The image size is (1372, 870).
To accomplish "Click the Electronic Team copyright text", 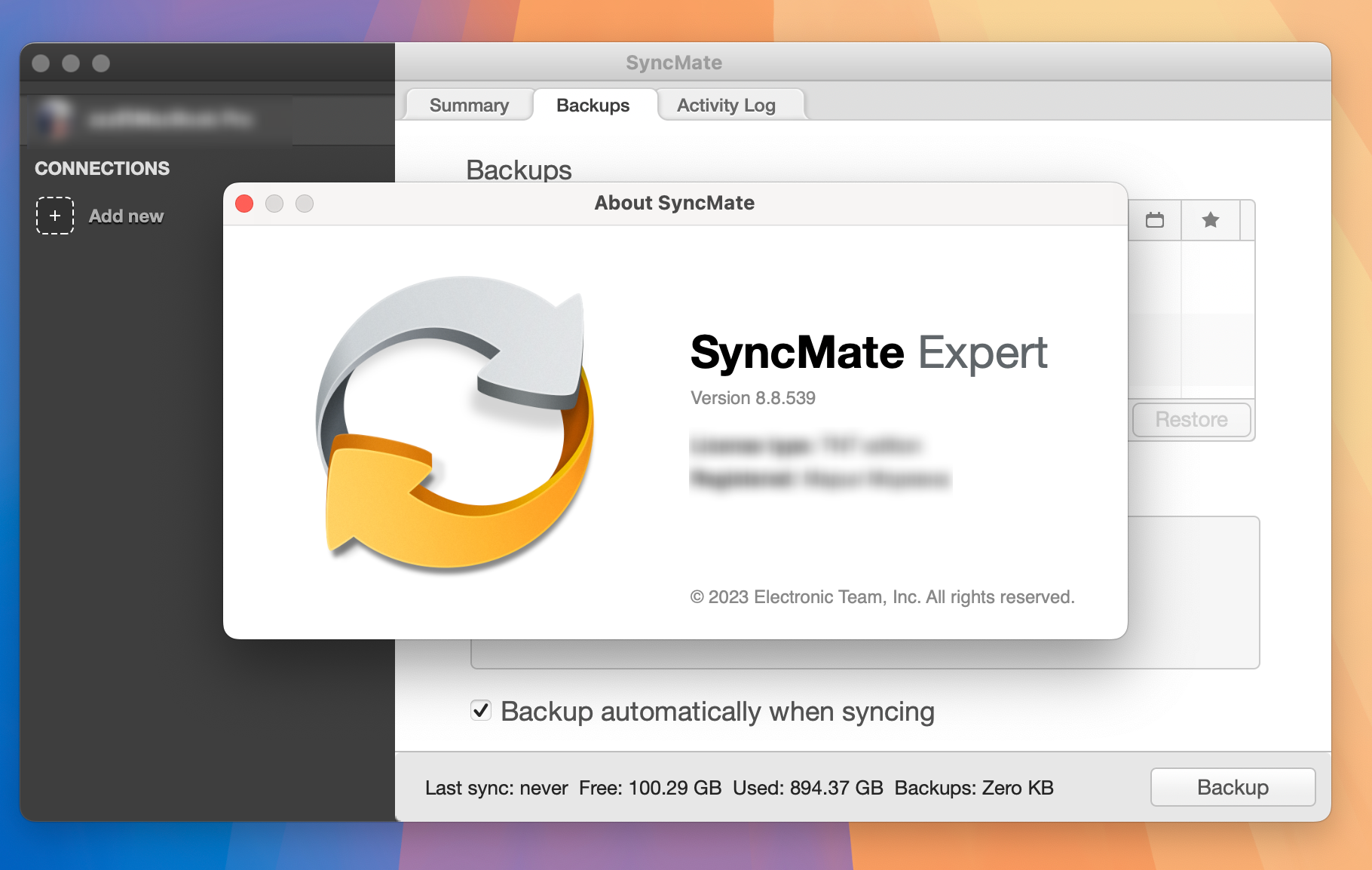I will [882, 597].
